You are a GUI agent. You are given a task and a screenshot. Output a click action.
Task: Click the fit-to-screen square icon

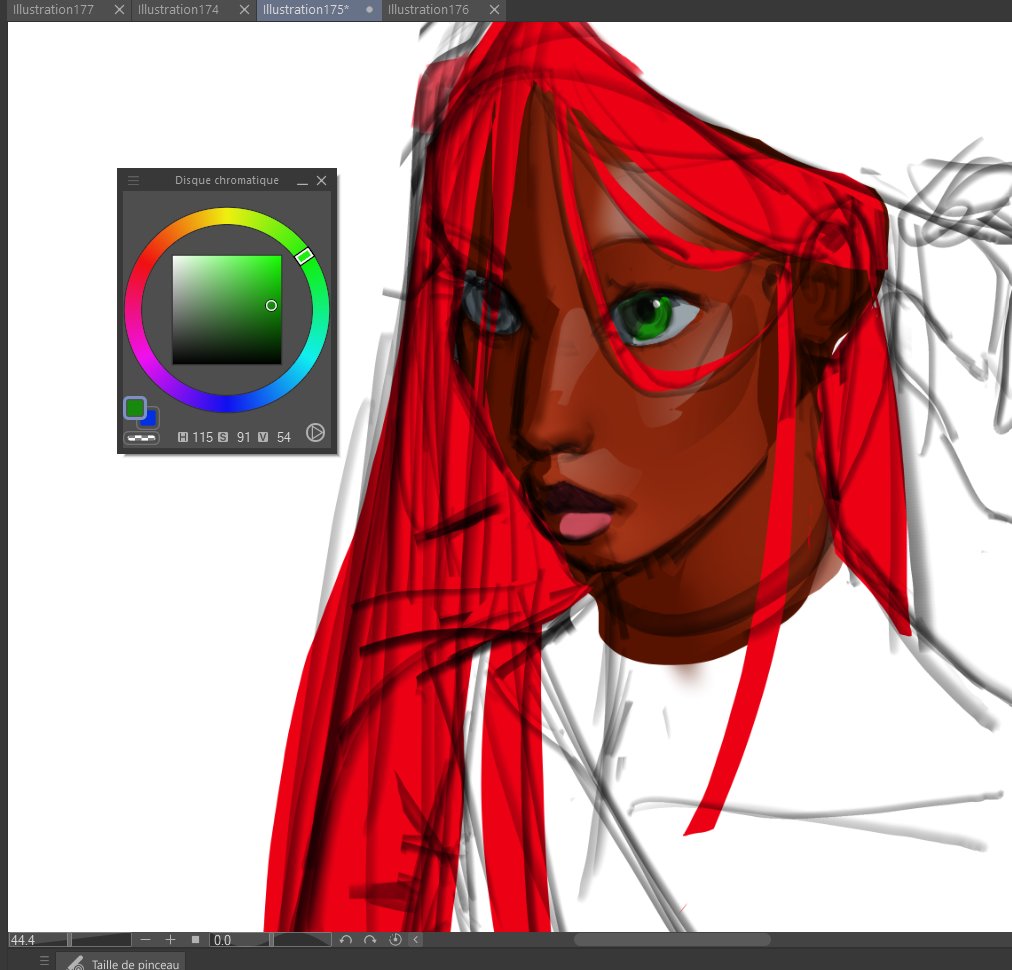196,940
